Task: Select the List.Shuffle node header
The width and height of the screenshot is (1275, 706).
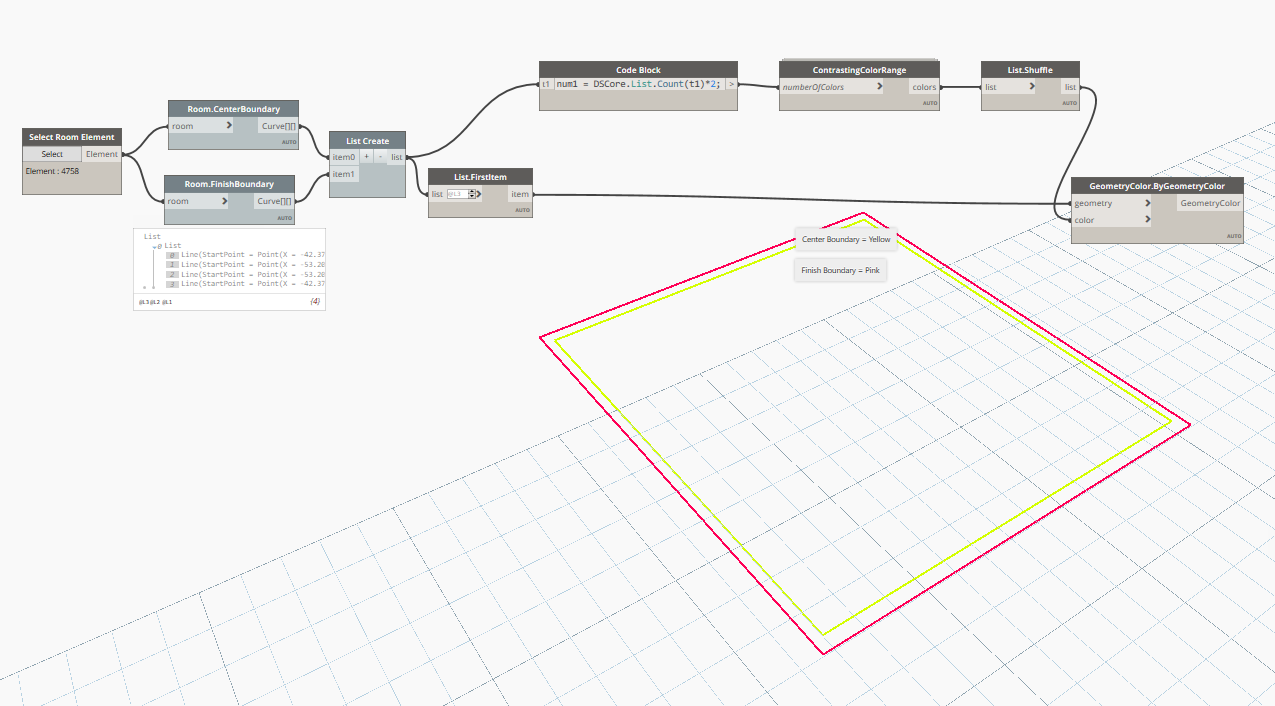Action: coord(1030,70)
